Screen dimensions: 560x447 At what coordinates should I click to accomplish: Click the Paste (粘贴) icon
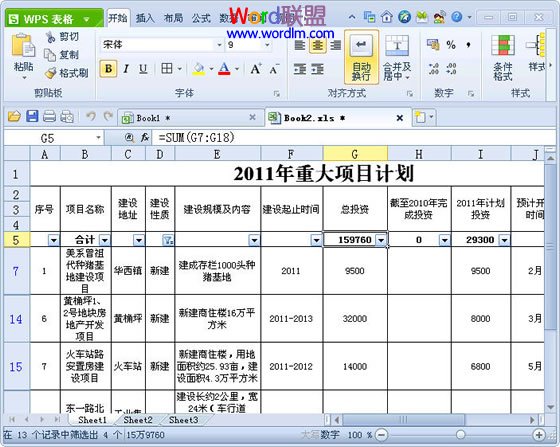pos(23,46)
